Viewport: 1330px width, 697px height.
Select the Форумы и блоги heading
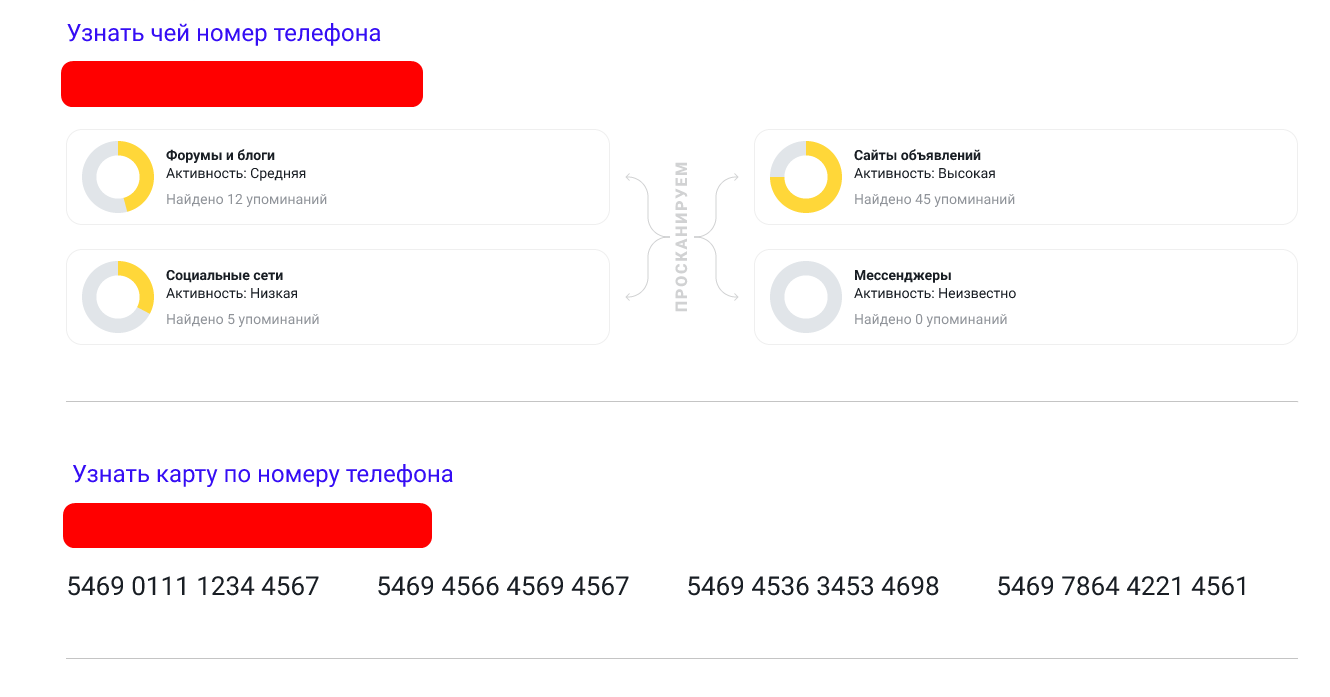tap(220, 155)
